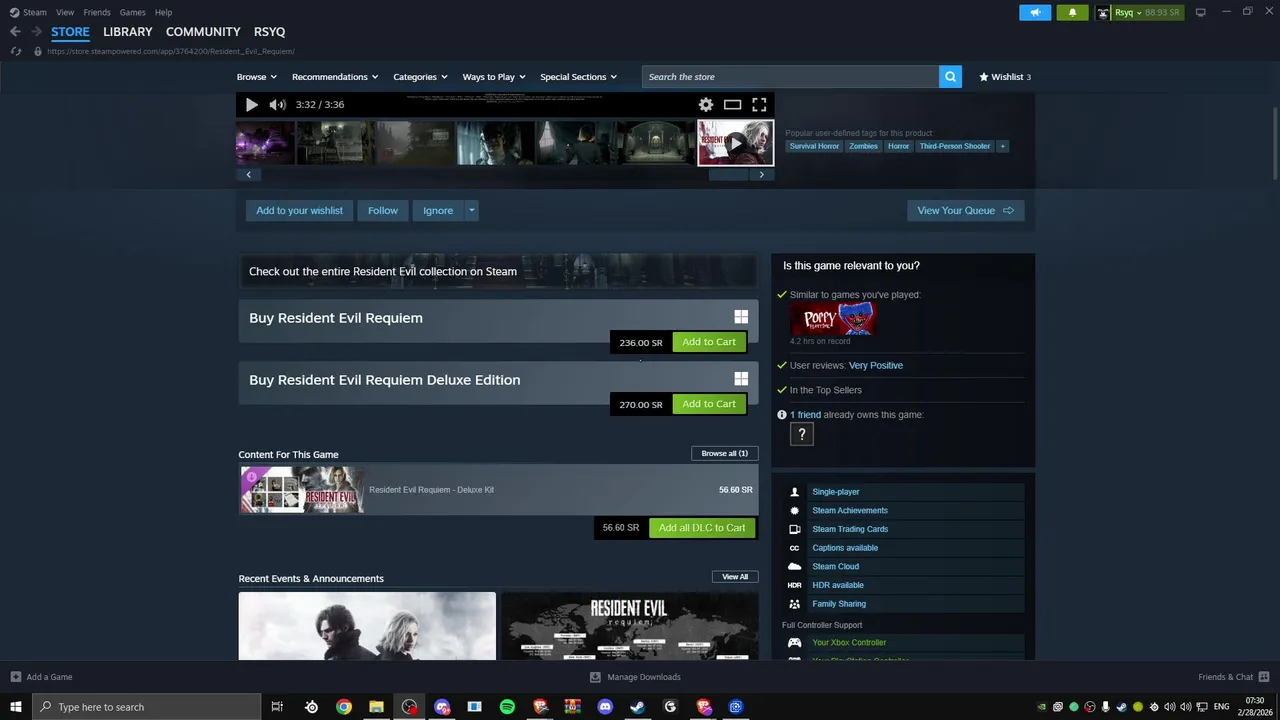This screenshot has height=720, width=1280.
Task: Click the Add a Game plus icon
Action: tap(16, 677)
